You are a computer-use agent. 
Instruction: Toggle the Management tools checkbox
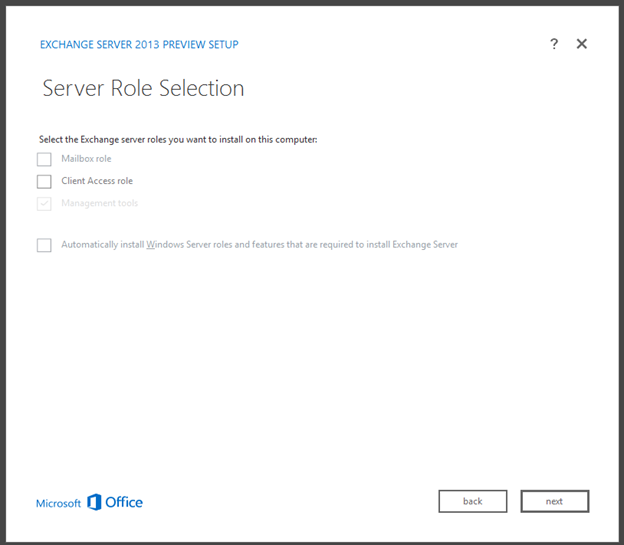44,204
